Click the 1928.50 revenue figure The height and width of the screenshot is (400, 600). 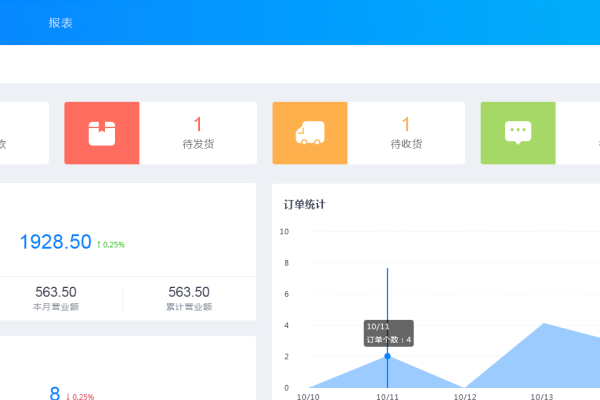pos(55,242)
